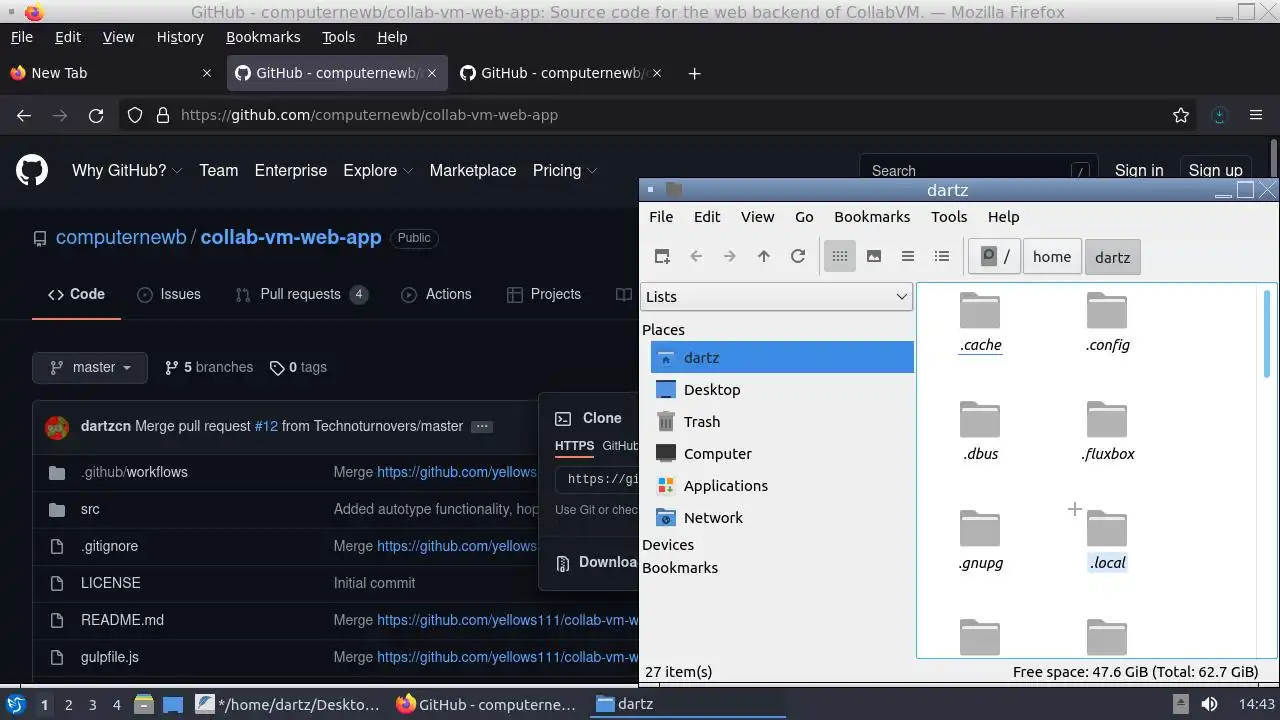
Task: Open the Firefox hamburger menu
Action: coord(1256,115)
